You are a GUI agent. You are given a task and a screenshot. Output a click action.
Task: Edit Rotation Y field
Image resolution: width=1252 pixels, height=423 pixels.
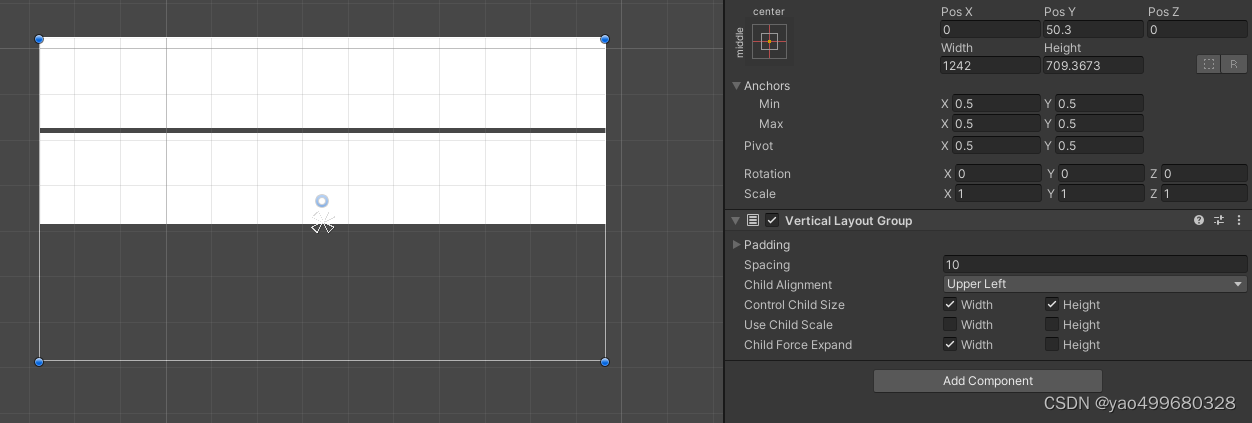(x=1101, y=174)
